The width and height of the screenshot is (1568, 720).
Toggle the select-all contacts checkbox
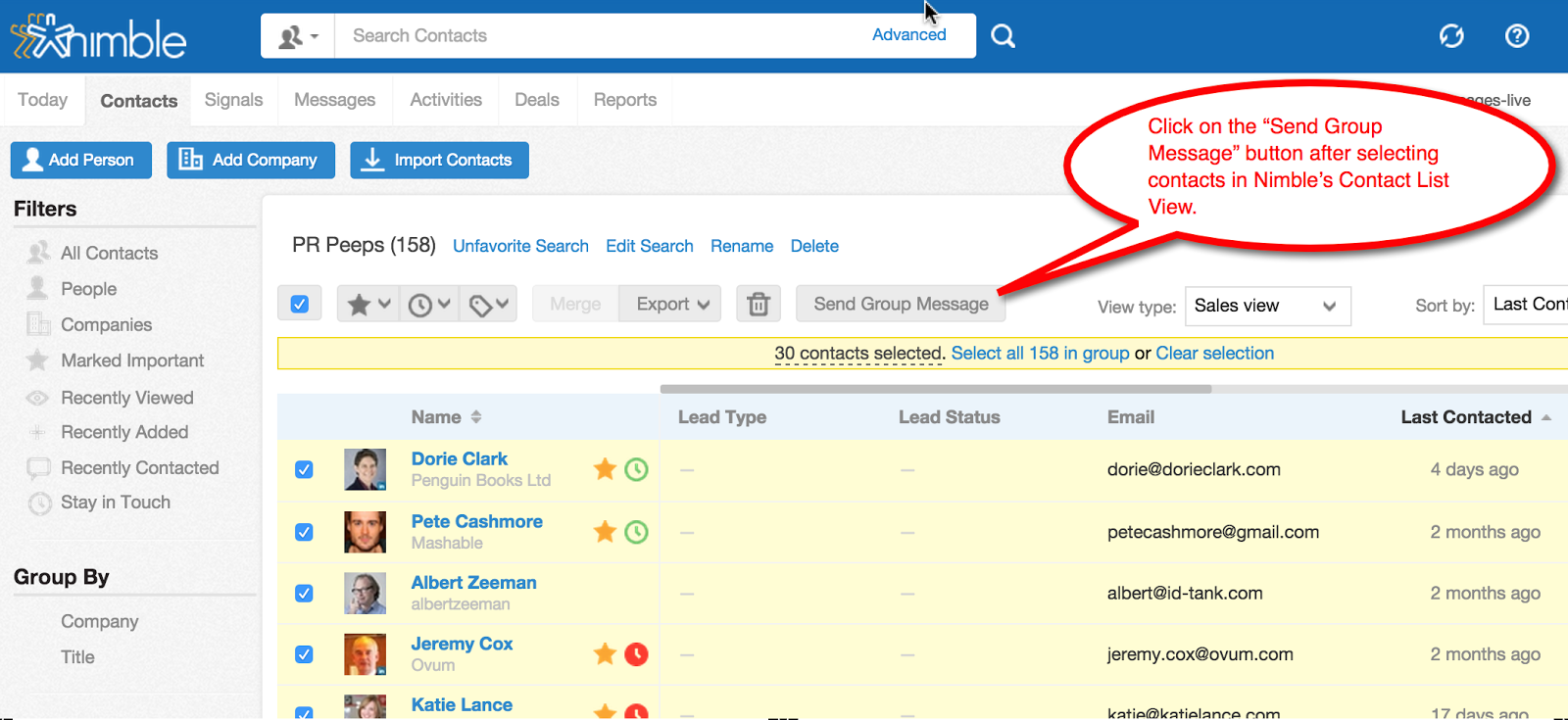[x=300, y=304]
